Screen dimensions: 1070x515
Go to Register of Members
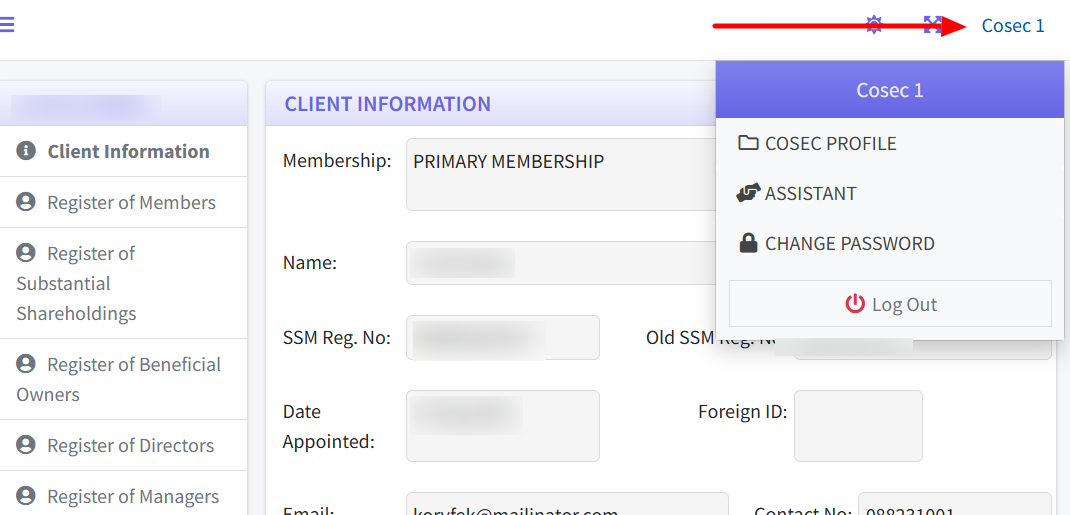pos(131,203)
